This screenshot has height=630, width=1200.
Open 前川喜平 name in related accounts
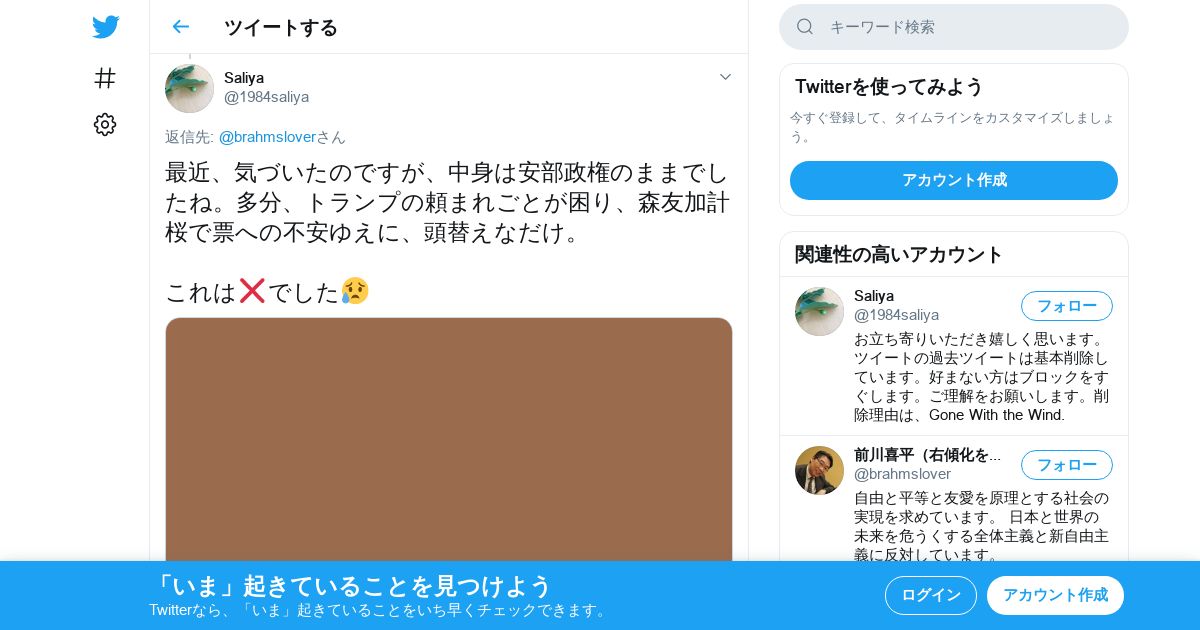927,455
